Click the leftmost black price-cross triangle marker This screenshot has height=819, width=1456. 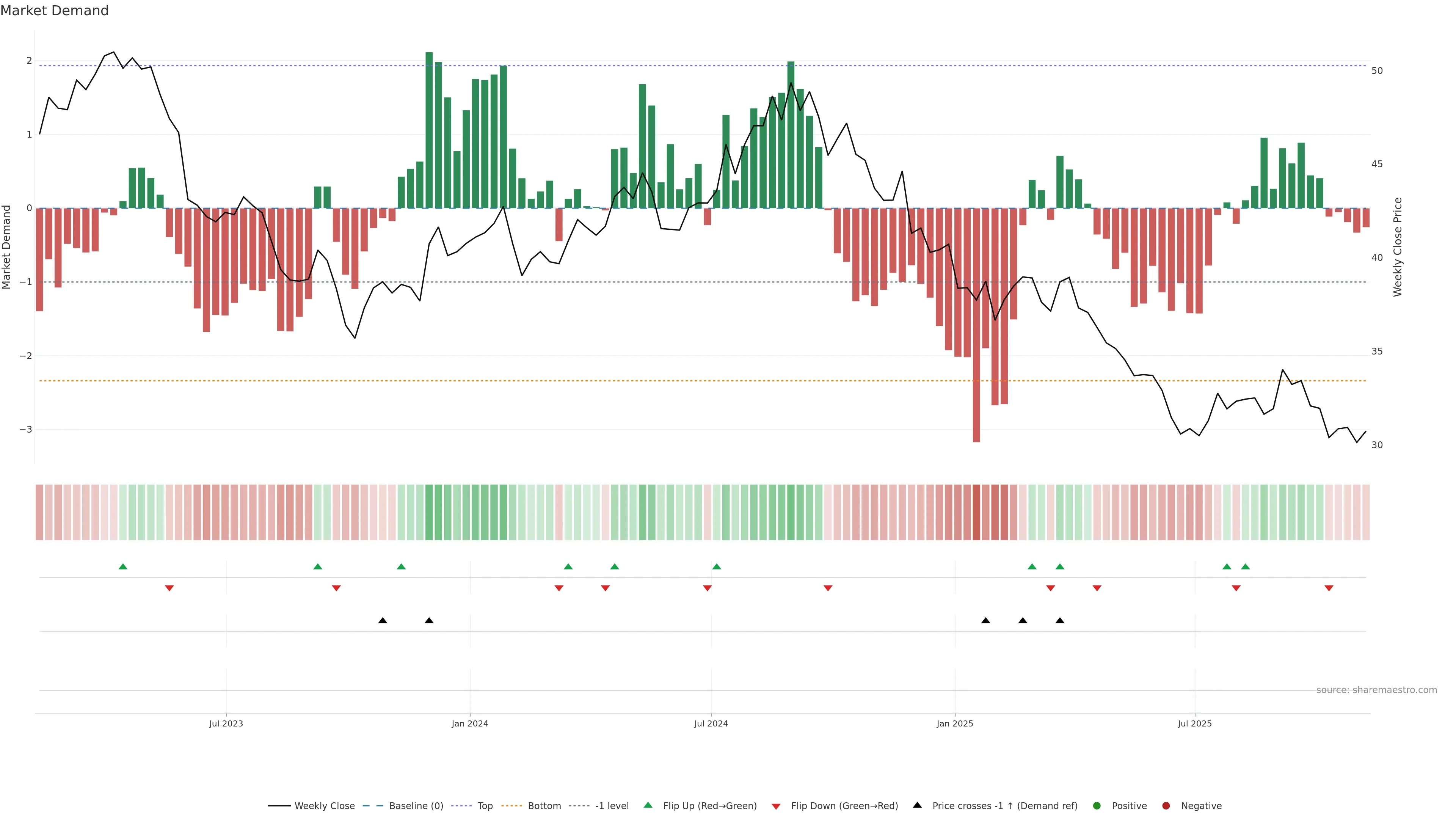(383, 621)
